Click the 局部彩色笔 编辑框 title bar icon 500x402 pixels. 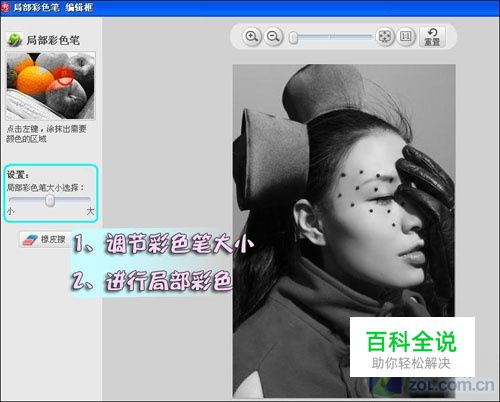6,7
